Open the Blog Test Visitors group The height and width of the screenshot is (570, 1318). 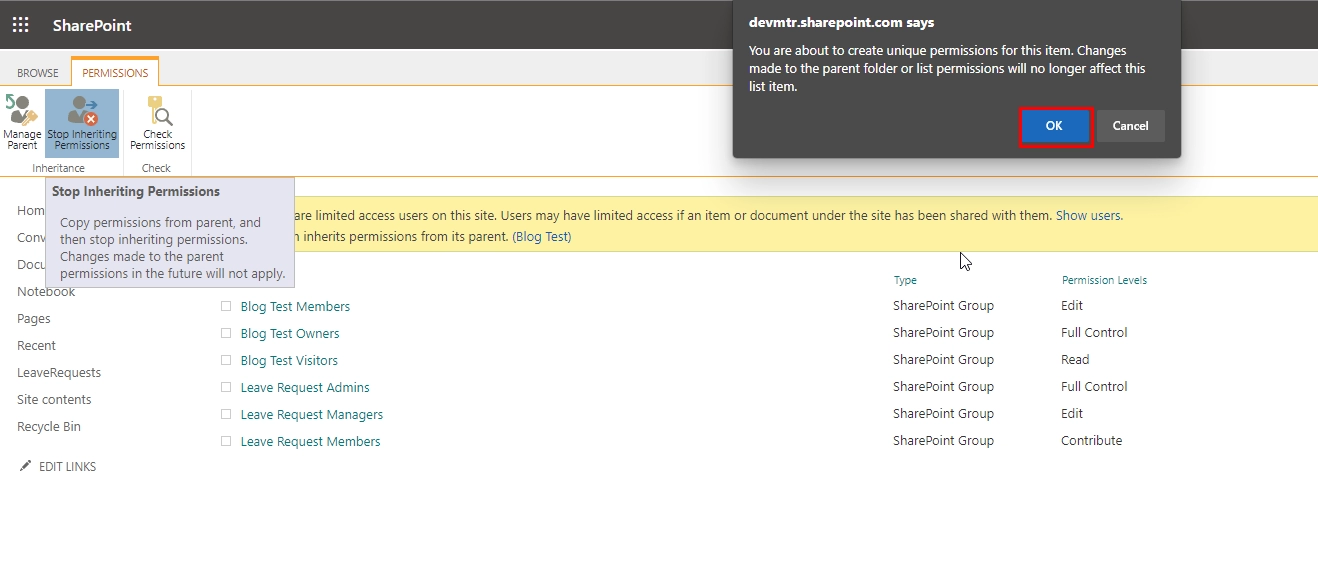[x=289, y=360]
